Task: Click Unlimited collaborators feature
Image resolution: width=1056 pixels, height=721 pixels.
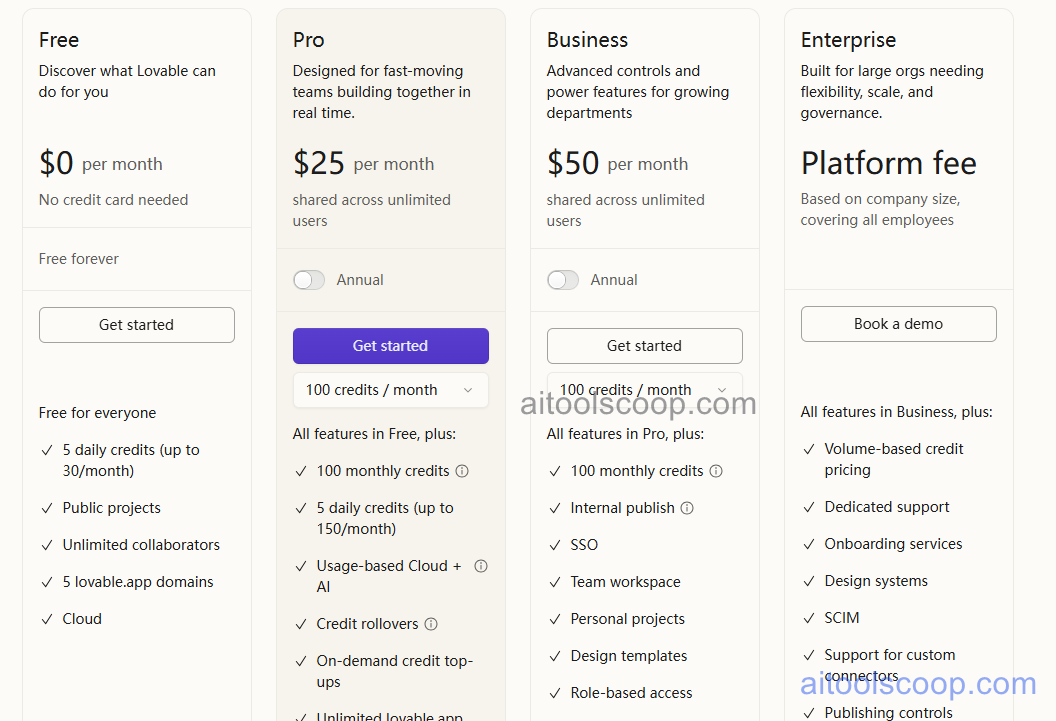Action: [x=141, y=545]
